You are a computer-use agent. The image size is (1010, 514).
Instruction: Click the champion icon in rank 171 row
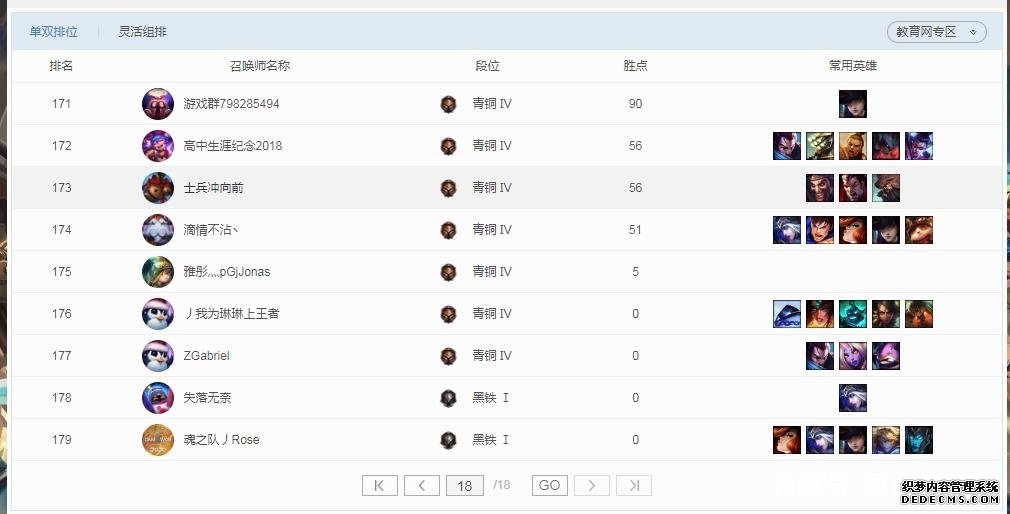pos(853,104)
